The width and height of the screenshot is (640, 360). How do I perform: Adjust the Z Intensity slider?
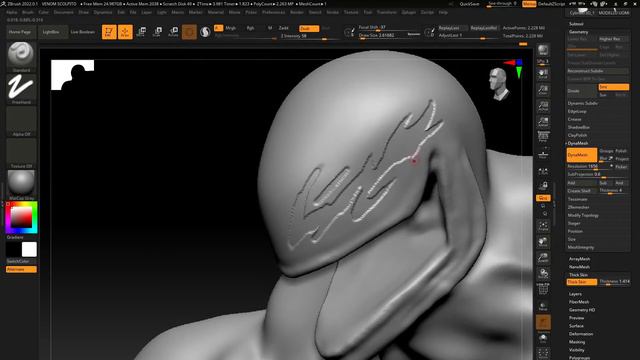309,36
